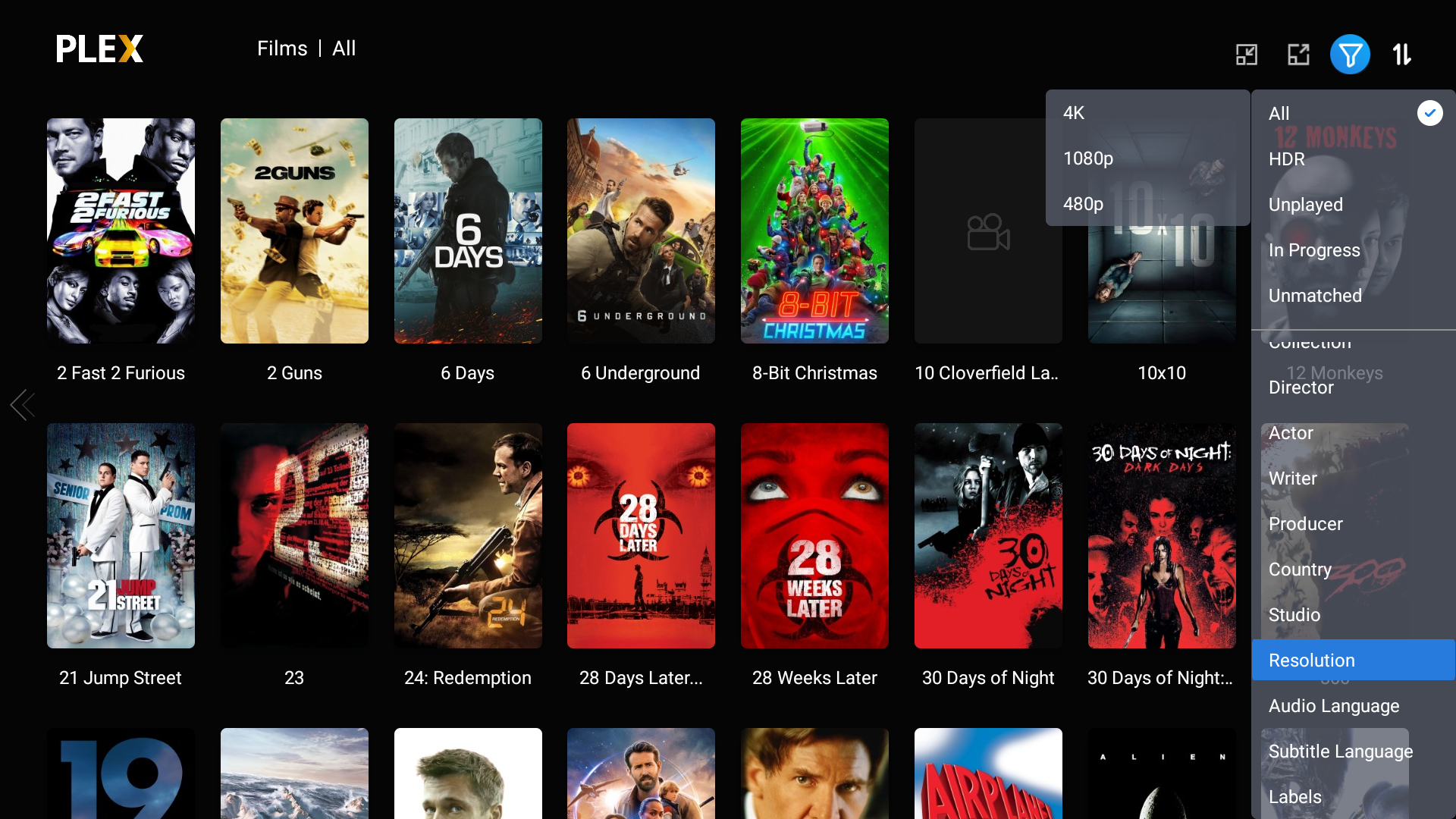
Task: Open the 10x10 poster
Action: coord(1162,284)
